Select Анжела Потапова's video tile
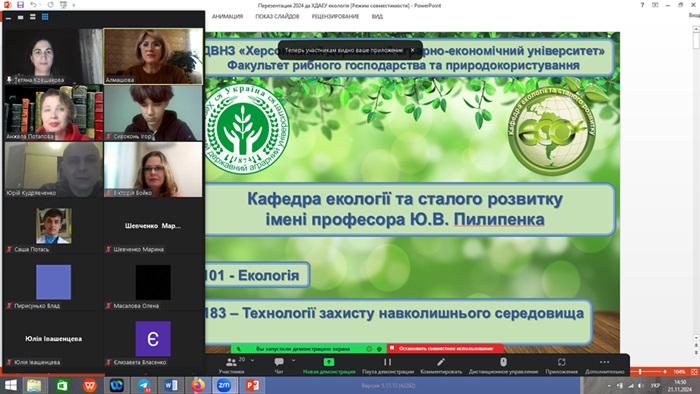This screenshot has height=394, width=700. [54, 113]
